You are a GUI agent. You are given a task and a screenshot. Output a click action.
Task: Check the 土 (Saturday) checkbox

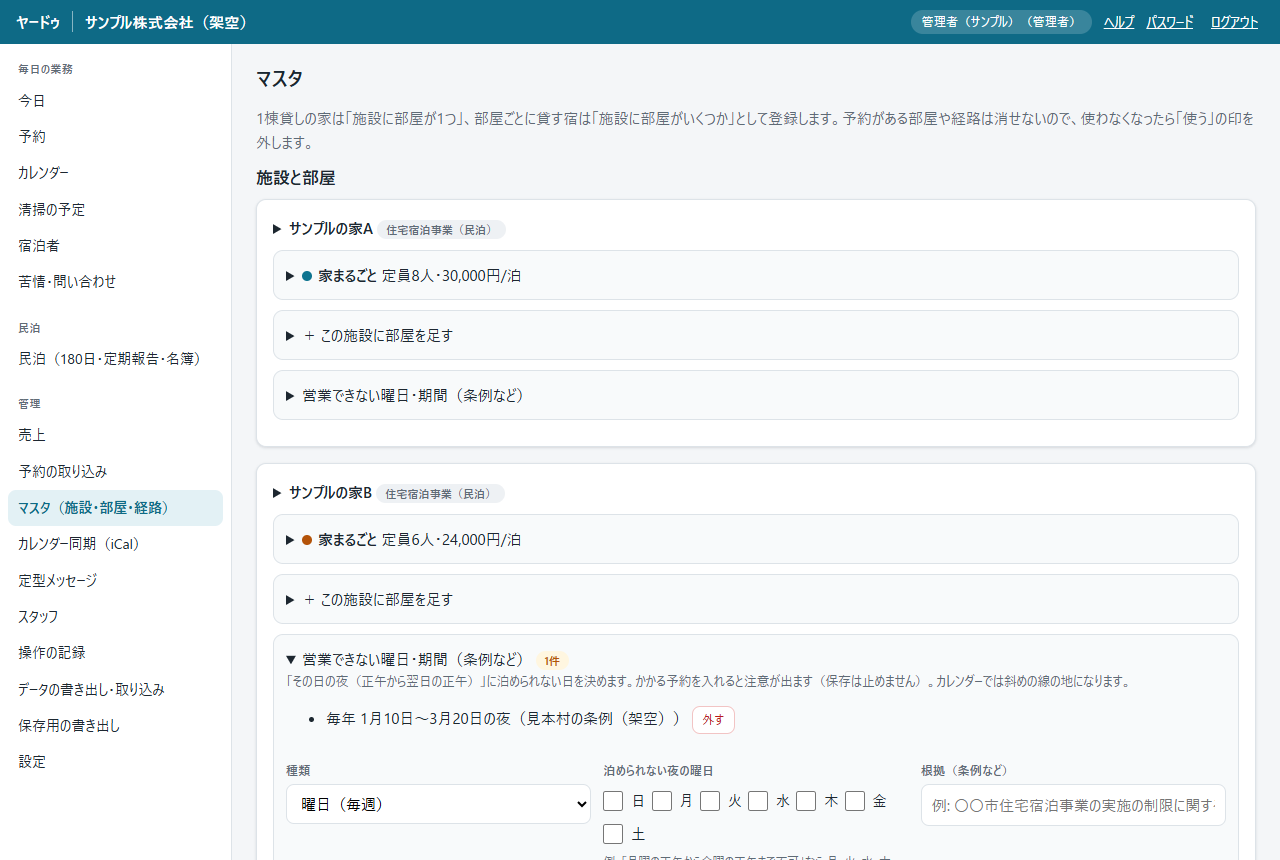(x=613, y=834)
